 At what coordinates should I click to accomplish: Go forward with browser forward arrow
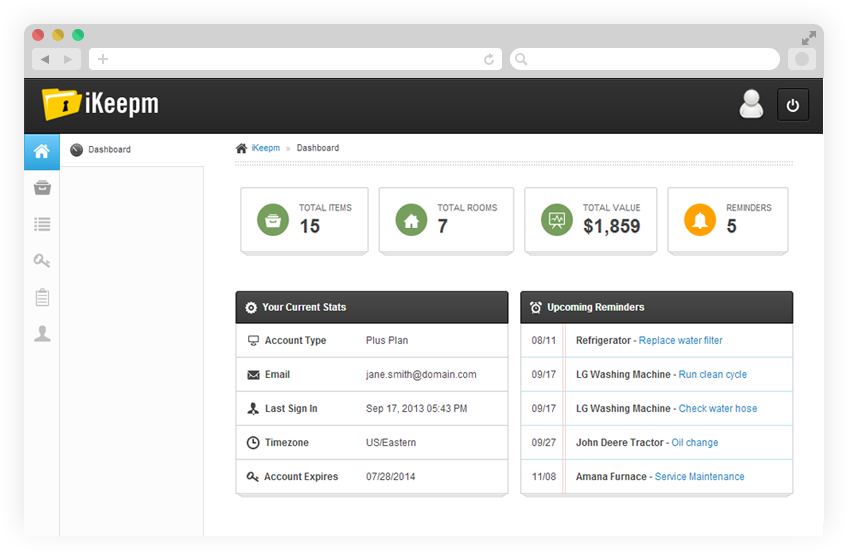(68, 59)
